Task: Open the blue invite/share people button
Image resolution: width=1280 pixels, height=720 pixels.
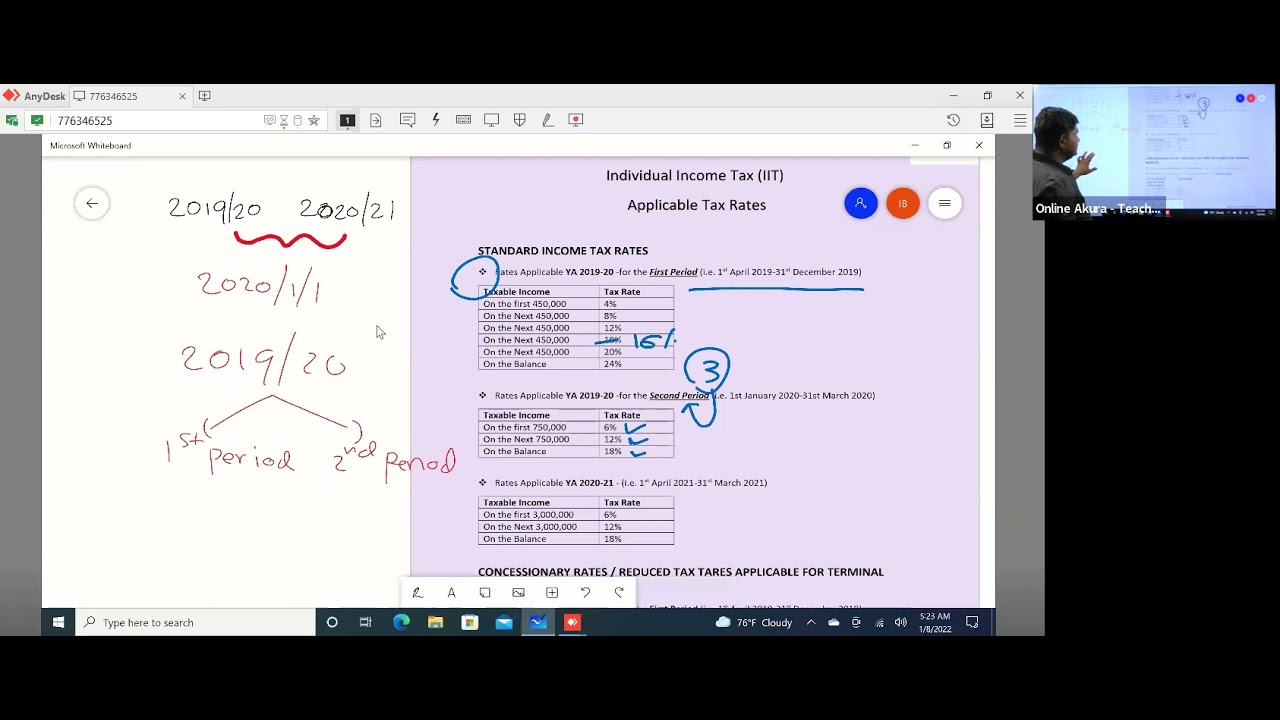Action: pyautogui.click(x=860, y=204)
